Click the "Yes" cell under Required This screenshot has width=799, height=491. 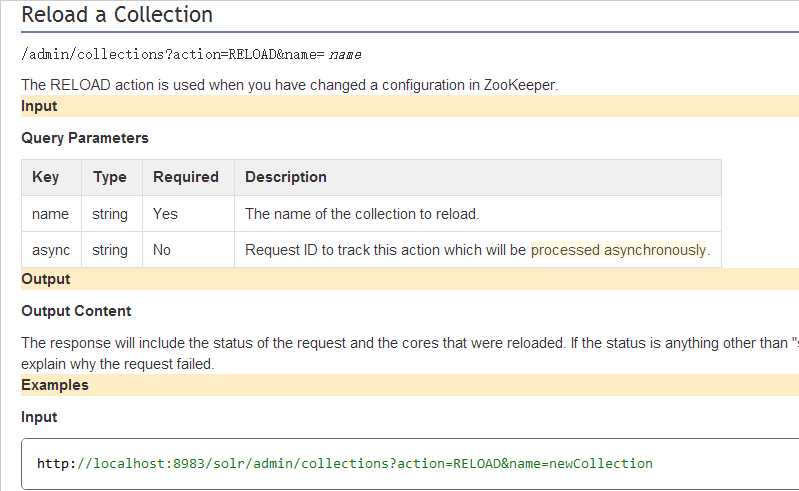165,214
